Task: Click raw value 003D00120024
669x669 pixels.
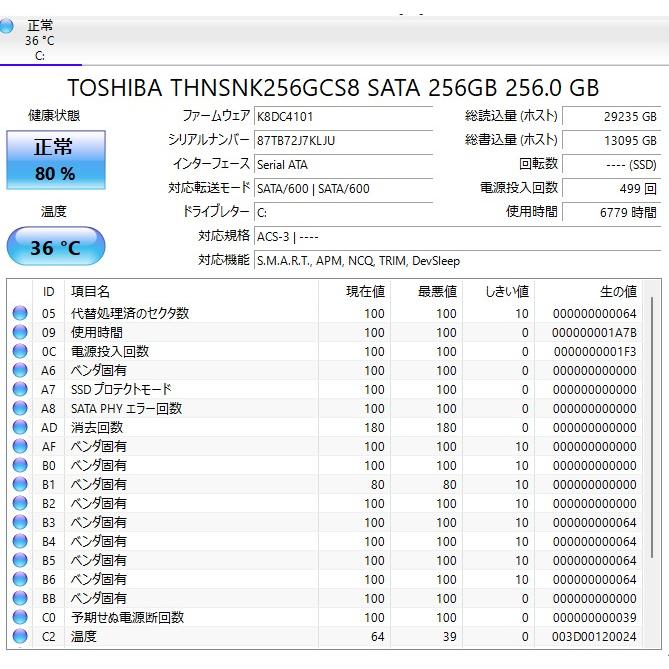Action: point(594,637)
